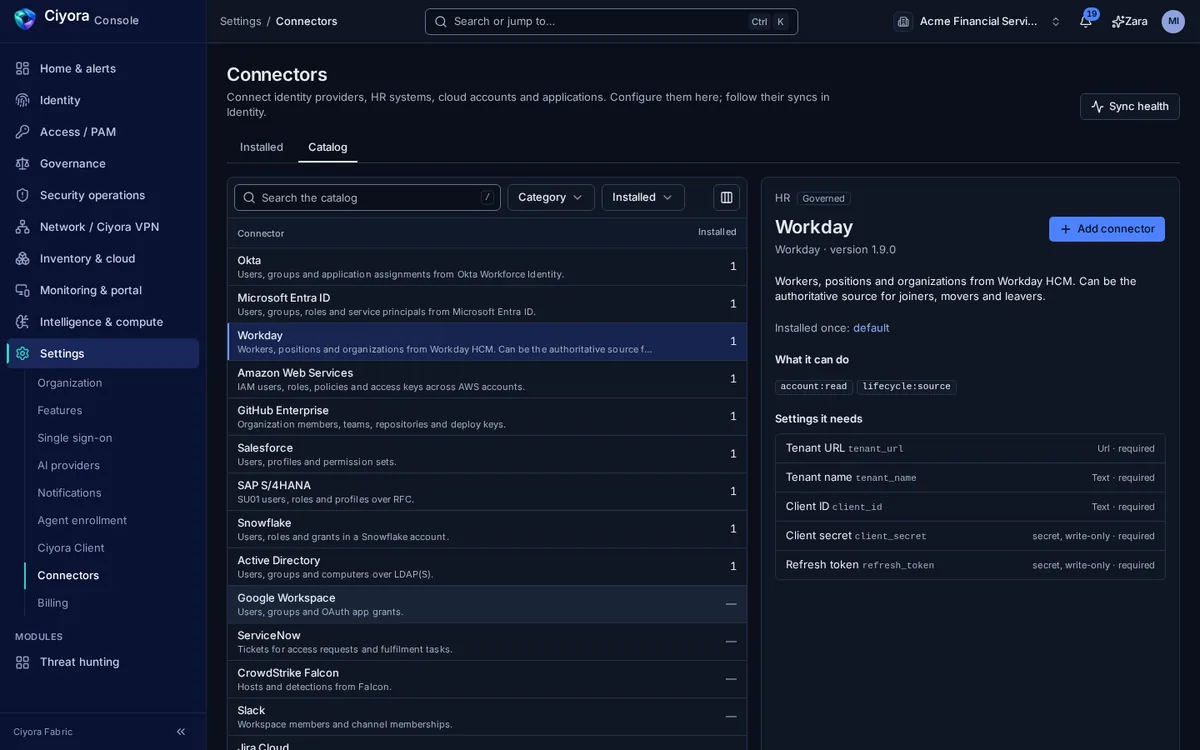
Task: Click the Access / PAM key icon
Action: (x=22, y=132)
